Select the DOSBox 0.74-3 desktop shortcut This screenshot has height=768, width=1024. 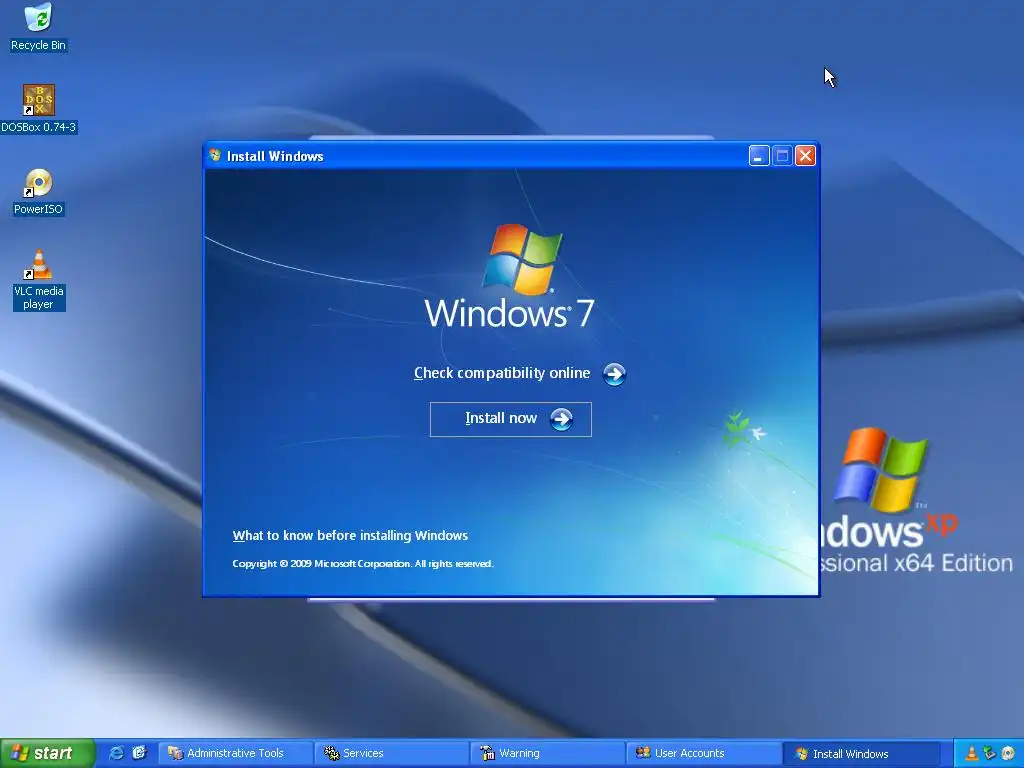(x=39, y=108)
